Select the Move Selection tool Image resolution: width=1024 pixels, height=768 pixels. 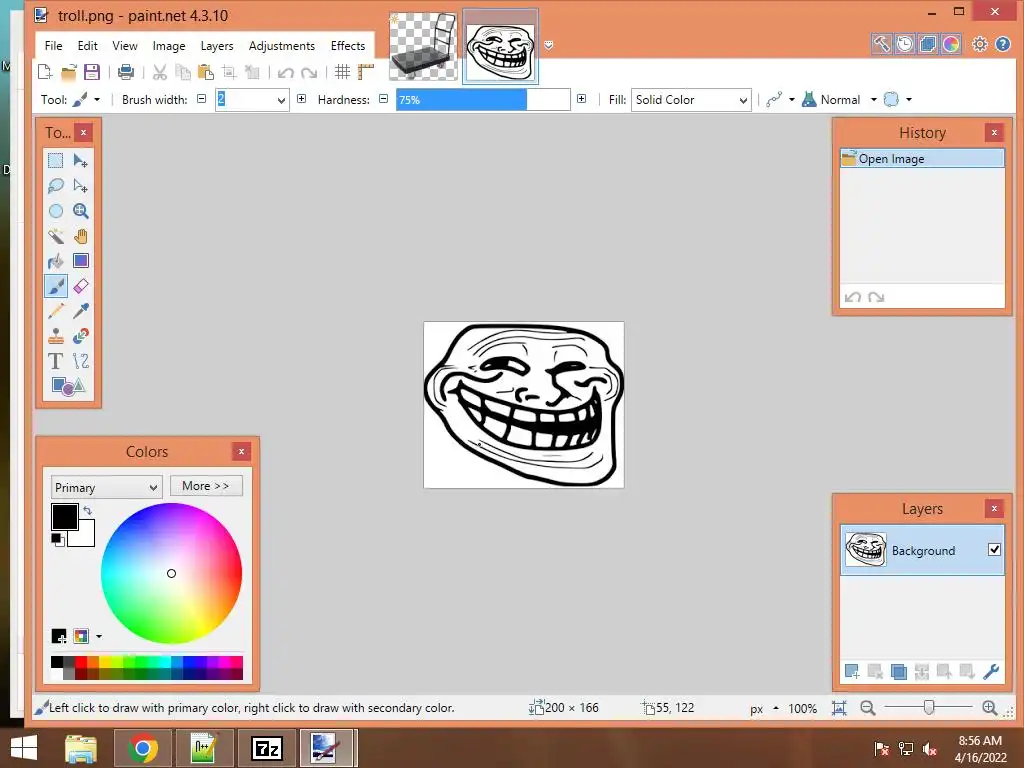[x=81, y=186]
